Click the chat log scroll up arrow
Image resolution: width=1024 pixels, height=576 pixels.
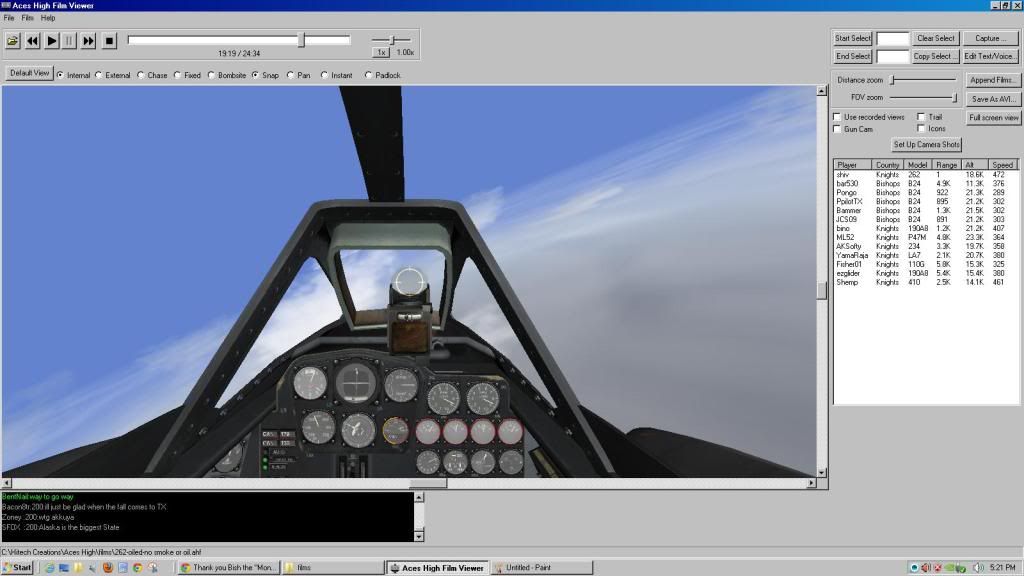point(419,498)
